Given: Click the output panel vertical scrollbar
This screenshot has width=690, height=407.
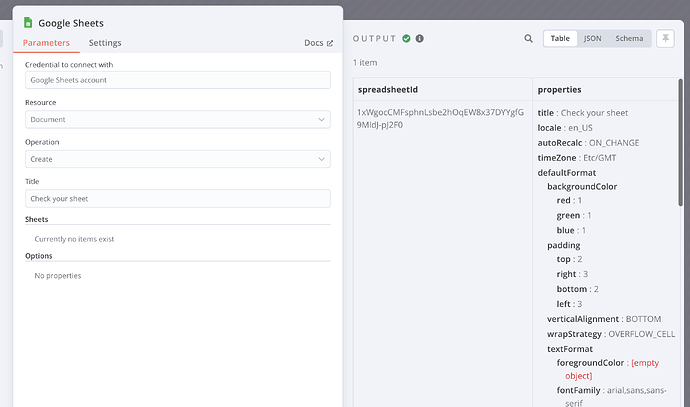Looking at the screenshot, I should pyautogui.click(x=680, y=142).
